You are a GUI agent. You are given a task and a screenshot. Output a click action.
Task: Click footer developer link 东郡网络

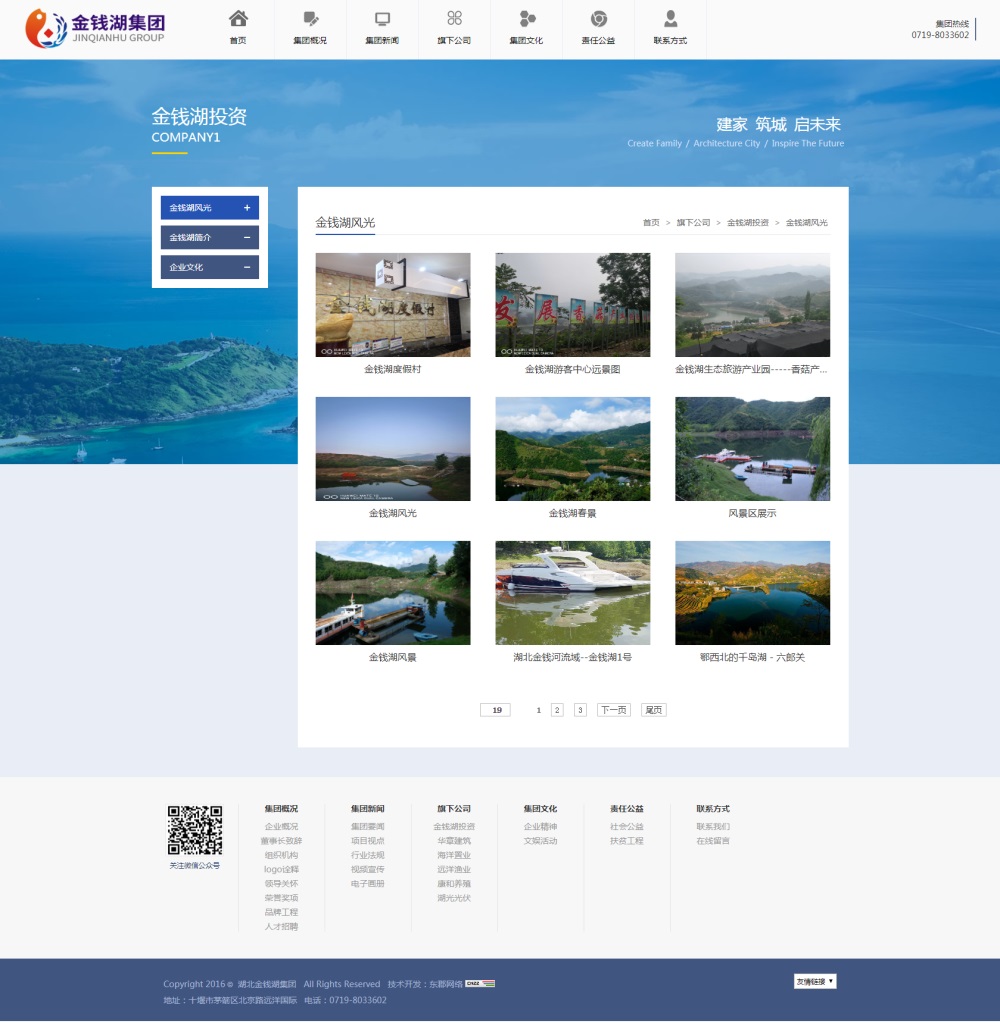click(x=446, y=984)
